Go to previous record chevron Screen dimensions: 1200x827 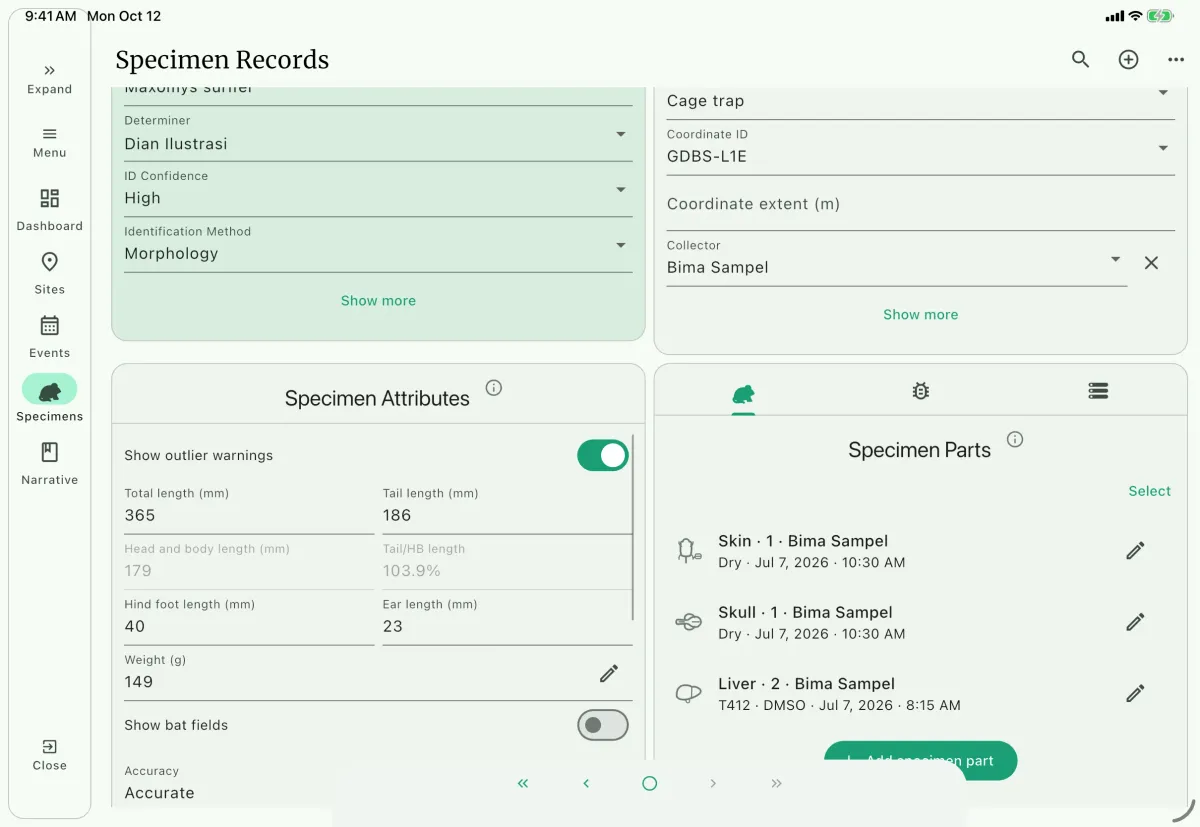point(586,783)
